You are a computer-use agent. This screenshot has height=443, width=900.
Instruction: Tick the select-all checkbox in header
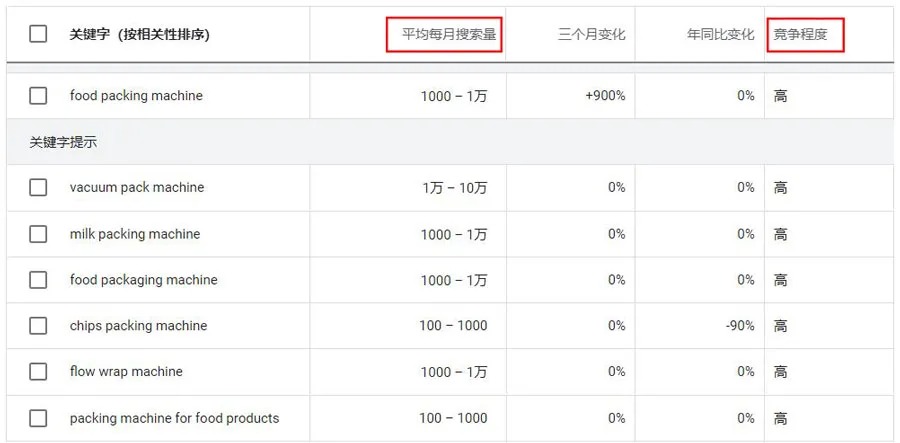pyautogui.click(x=38, y=34)
